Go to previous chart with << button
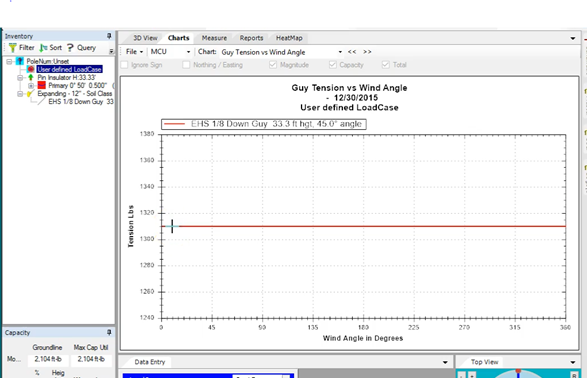587x378 pixels. click(x=352, y=52)
